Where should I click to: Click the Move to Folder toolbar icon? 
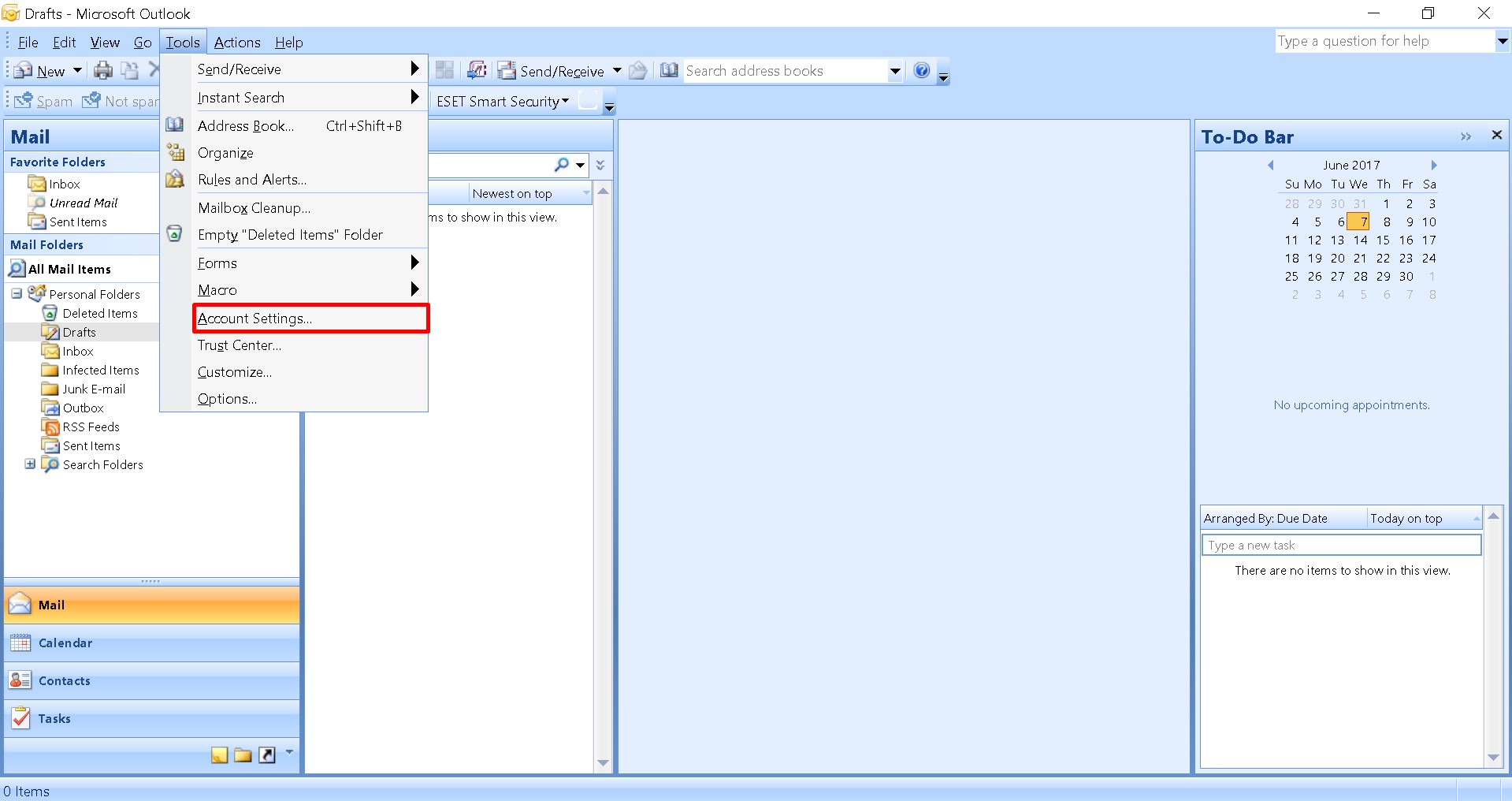129,71
